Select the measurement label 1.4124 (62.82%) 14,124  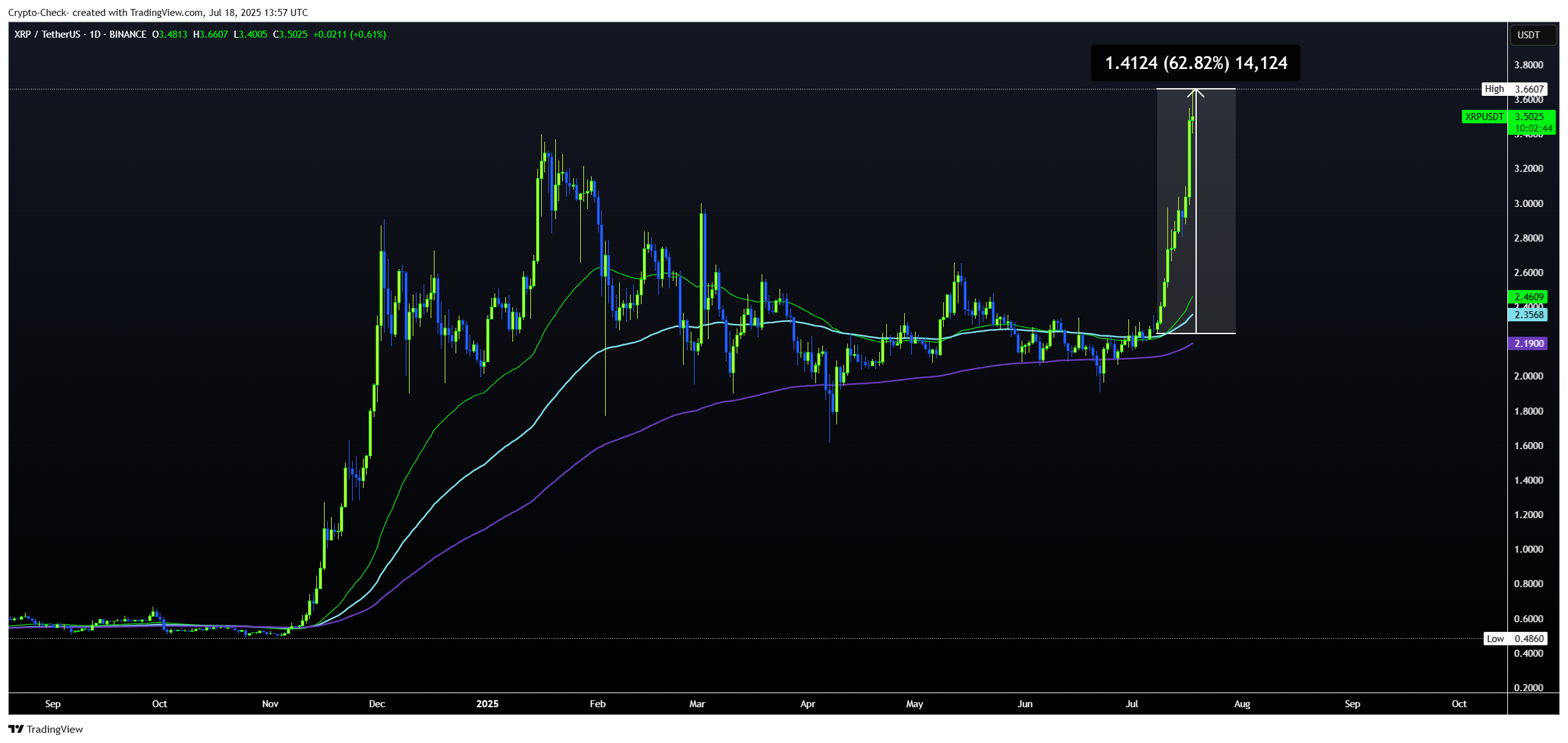click(1195, 63)
